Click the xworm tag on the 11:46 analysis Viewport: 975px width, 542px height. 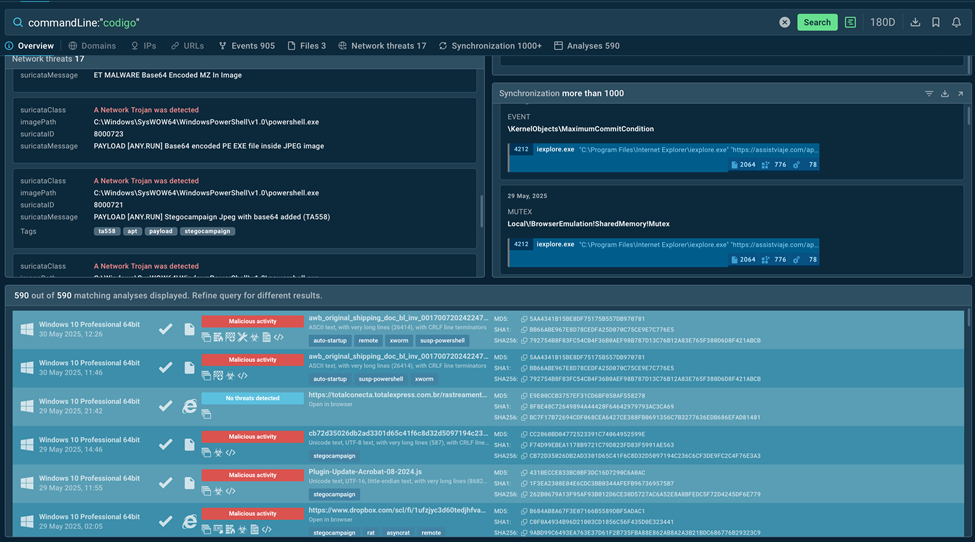pyautogui.click(x=424, y=379)
